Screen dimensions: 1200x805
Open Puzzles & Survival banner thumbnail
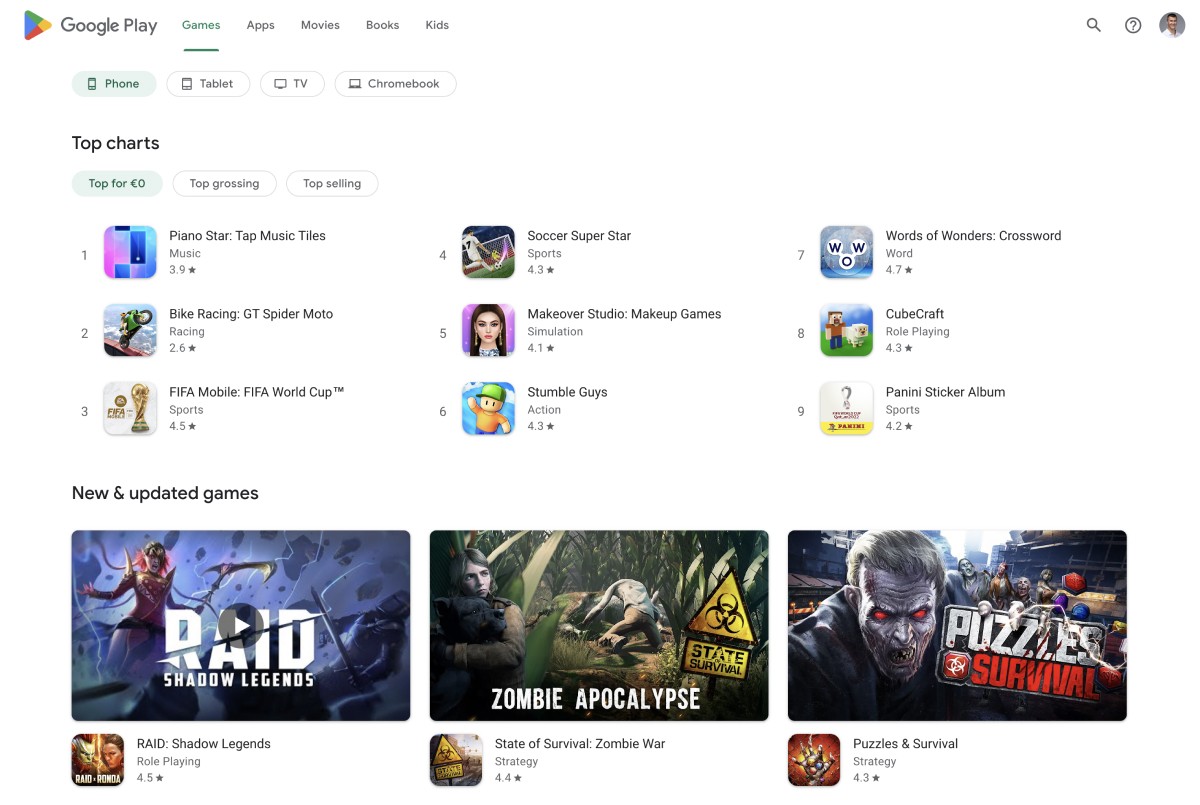(x=957, y=625)
